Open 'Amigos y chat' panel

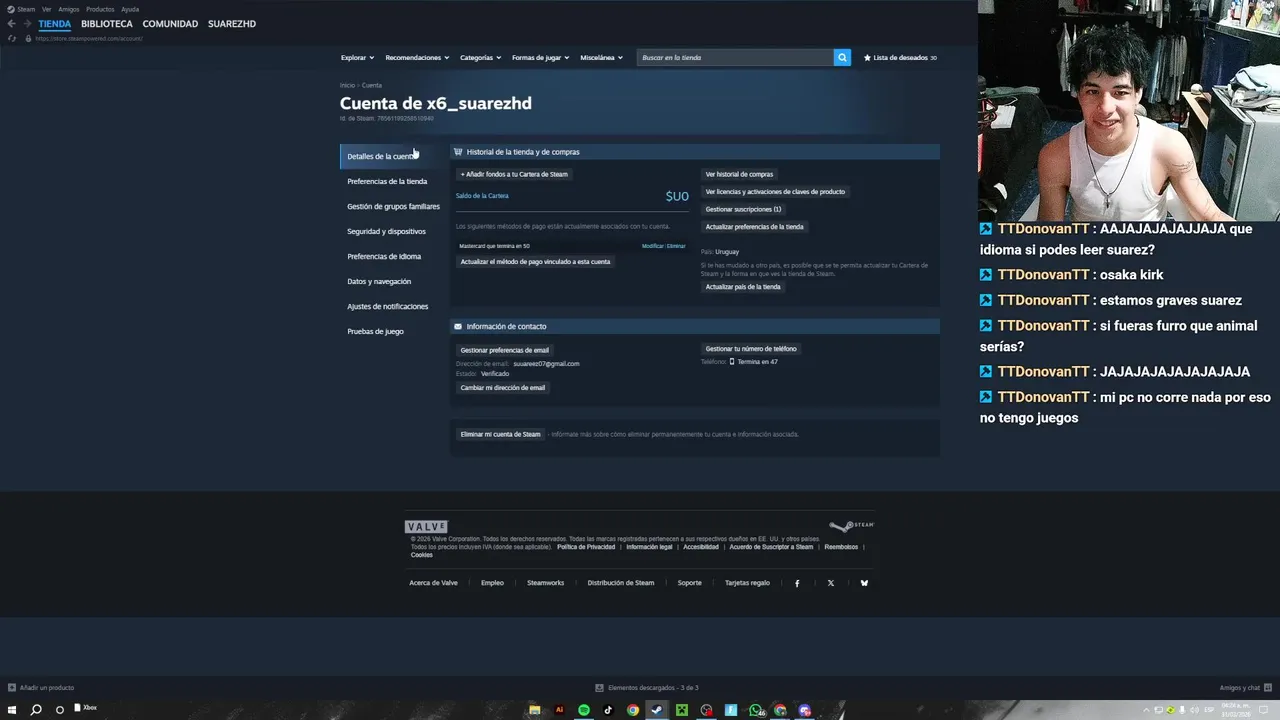point(1245,688)
